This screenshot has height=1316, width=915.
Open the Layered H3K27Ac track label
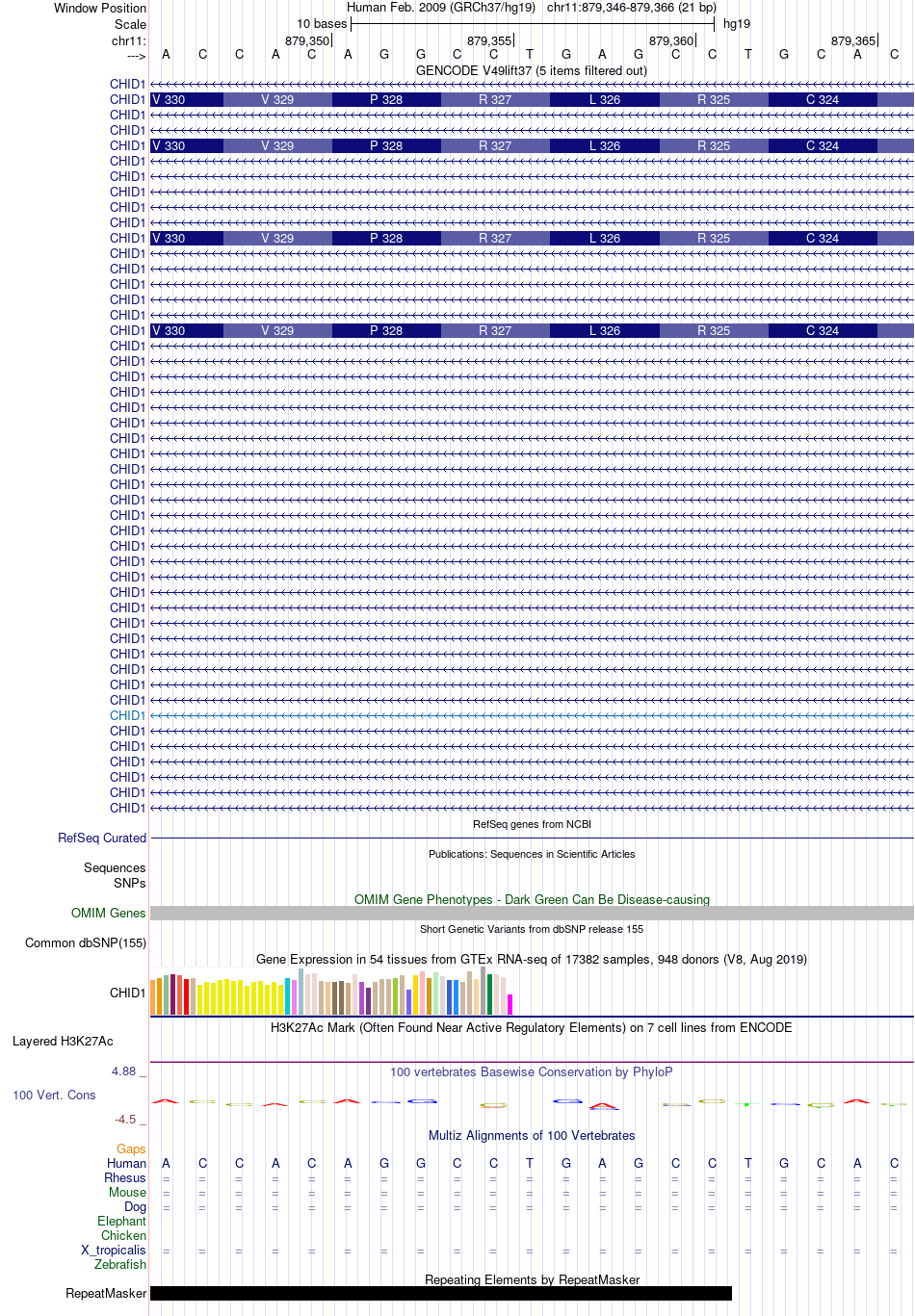(x=63, y=1042)
